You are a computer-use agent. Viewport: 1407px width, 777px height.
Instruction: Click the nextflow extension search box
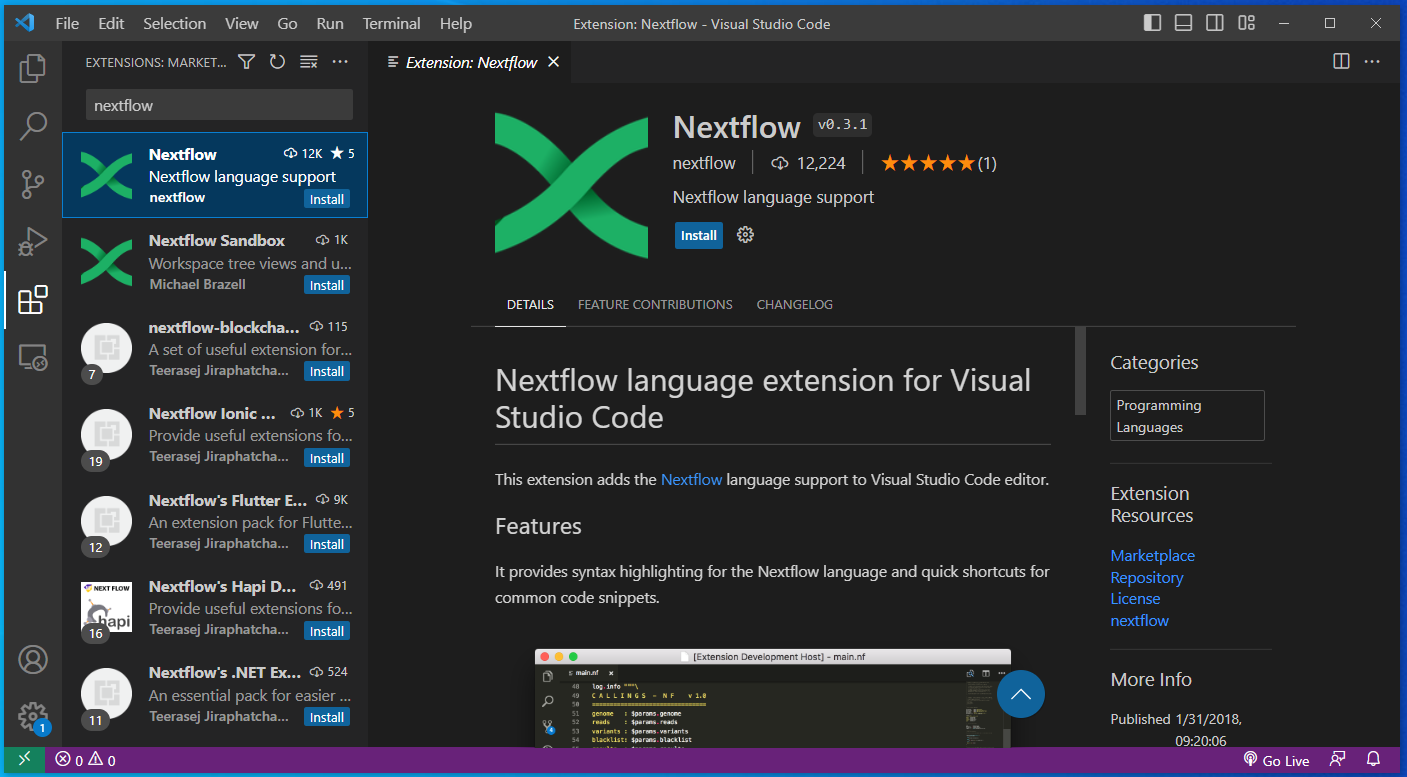219,105
